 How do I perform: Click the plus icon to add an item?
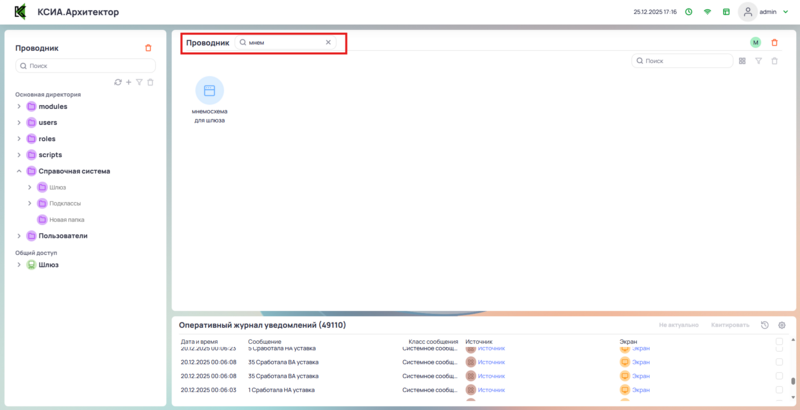128,82
